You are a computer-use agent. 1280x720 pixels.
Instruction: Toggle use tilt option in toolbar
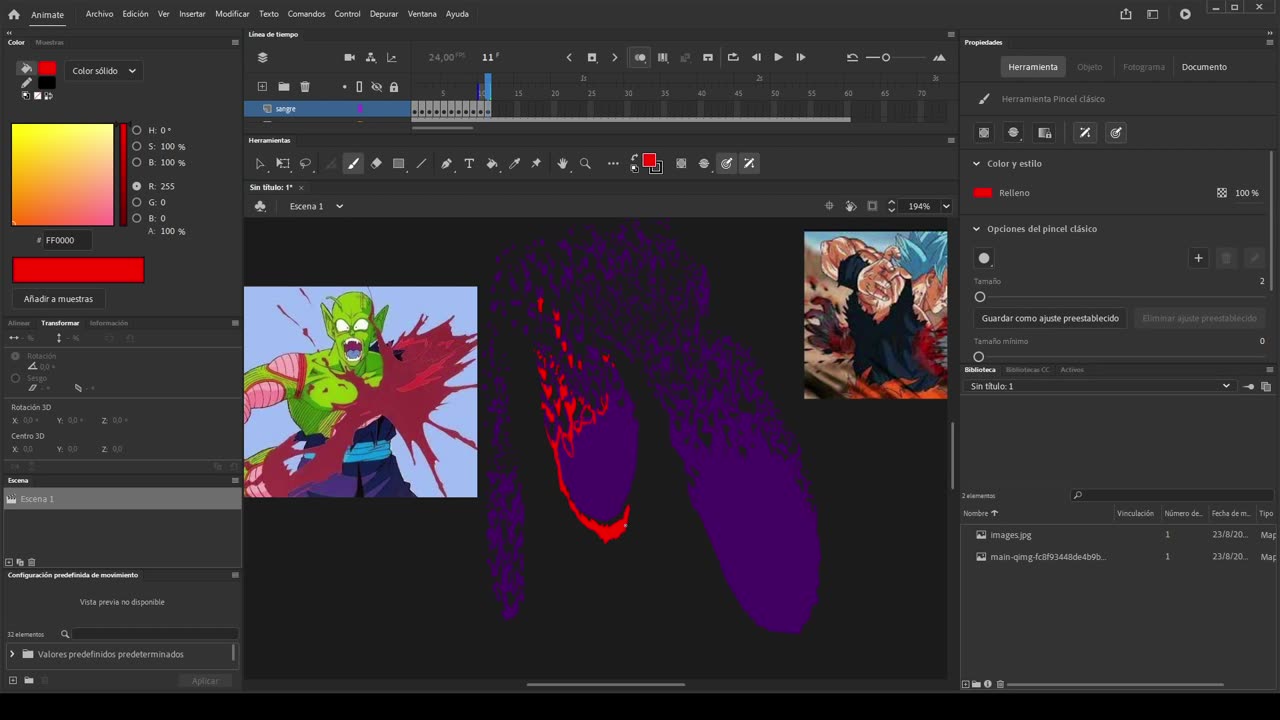click(x=749, y=163)
